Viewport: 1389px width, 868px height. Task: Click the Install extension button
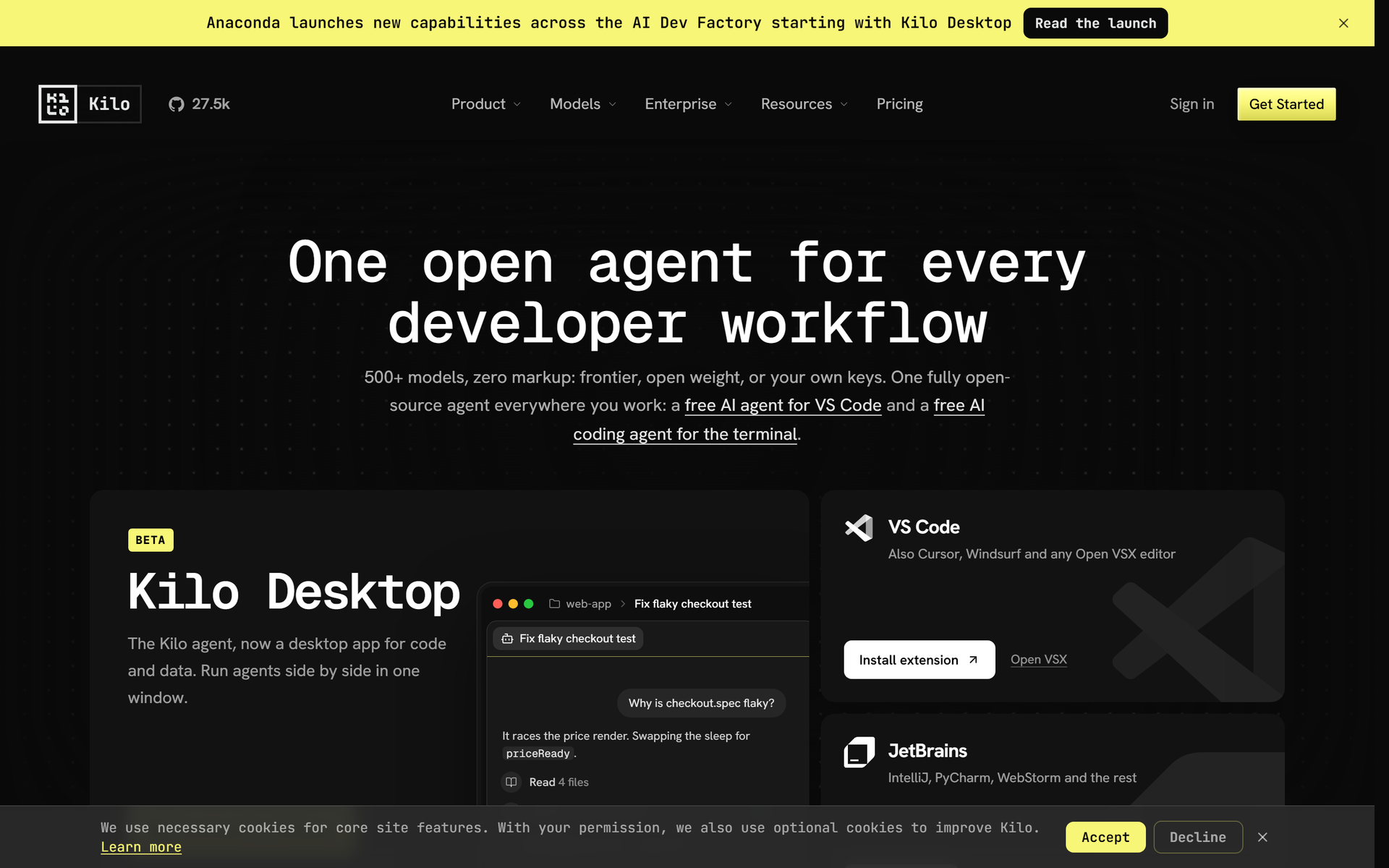pos(919,660)
